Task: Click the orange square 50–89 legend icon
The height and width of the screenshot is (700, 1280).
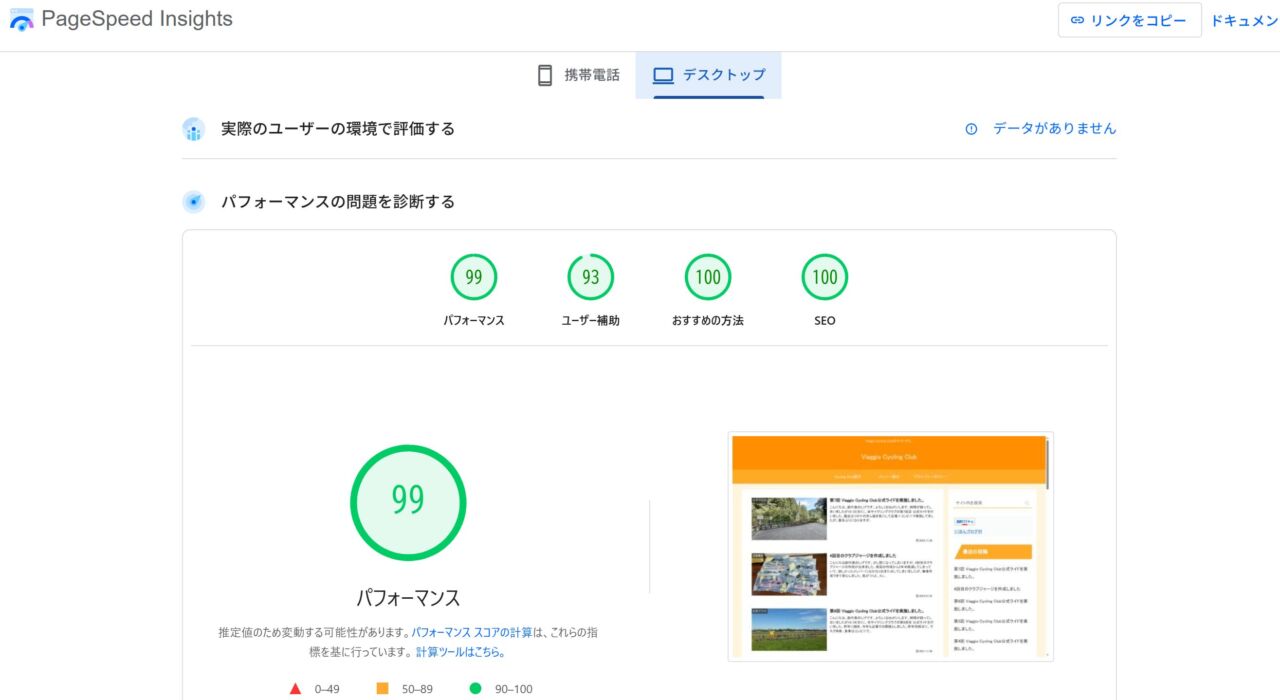Action: [382, 688]
